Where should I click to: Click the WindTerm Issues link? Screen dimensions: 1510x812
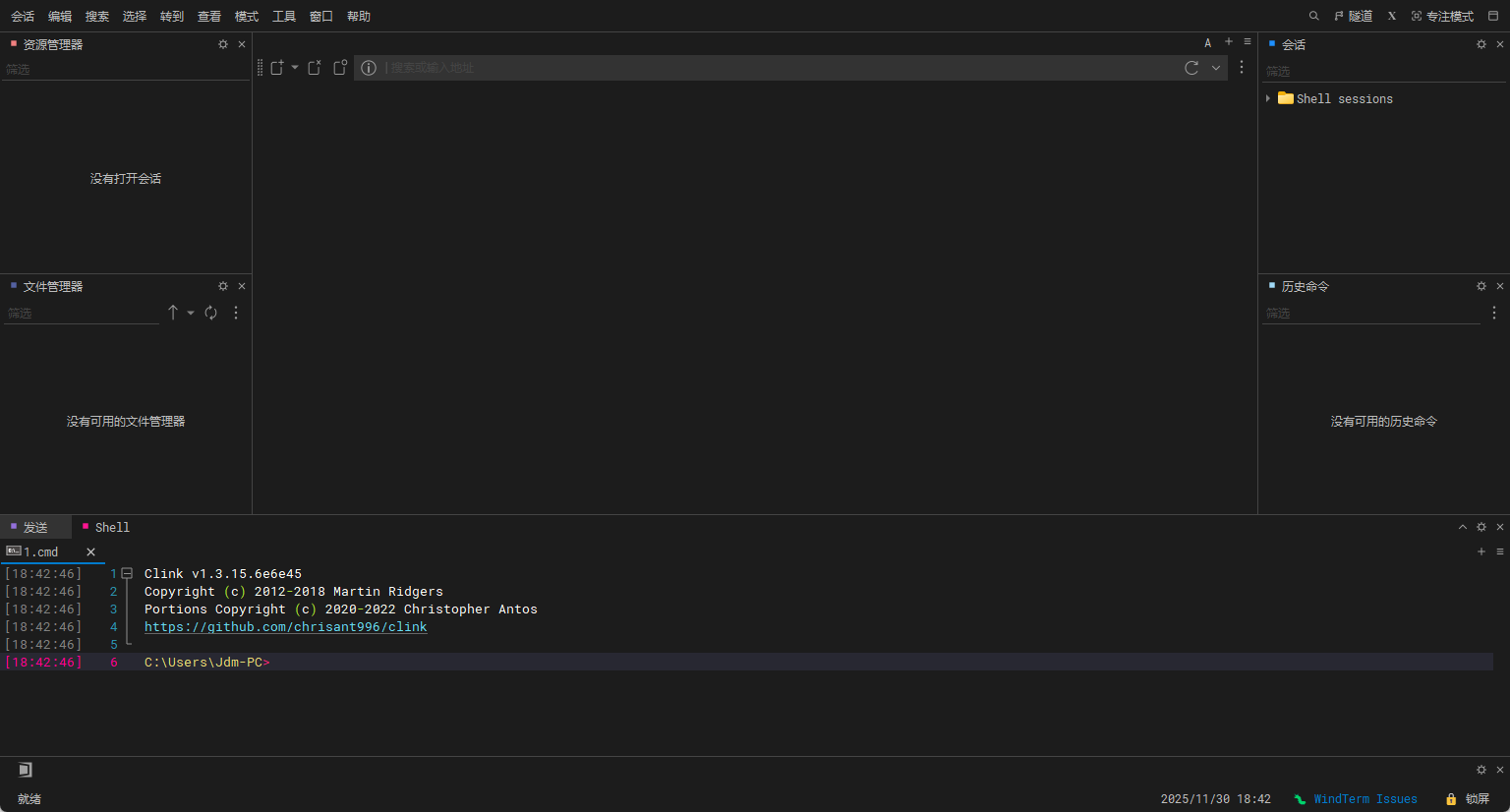point(1365,799)
